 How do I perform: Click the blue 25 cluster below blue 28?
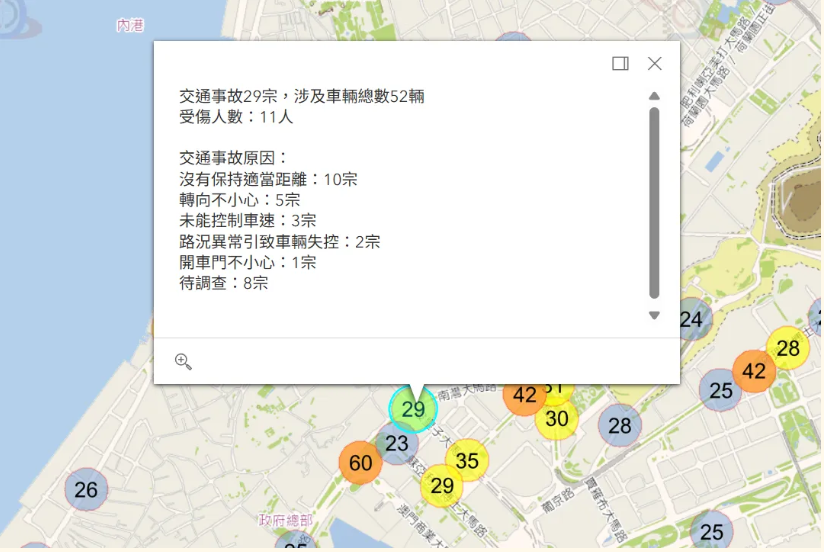pos(711,531)
